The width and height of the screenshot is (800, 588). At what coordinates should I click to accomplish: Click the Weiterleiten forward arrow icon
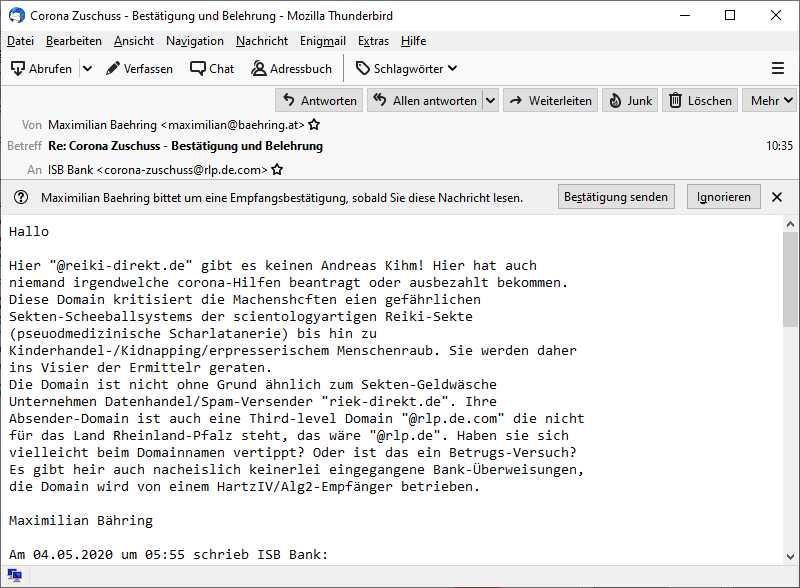[x=516, y=101]
